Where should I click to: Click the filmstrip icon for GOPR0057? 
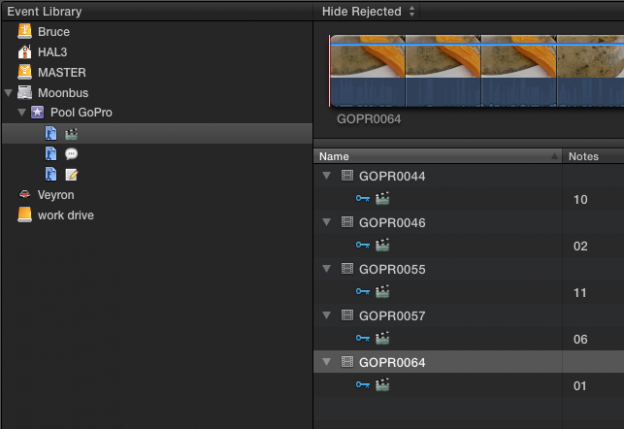click(x=347, y=315)
